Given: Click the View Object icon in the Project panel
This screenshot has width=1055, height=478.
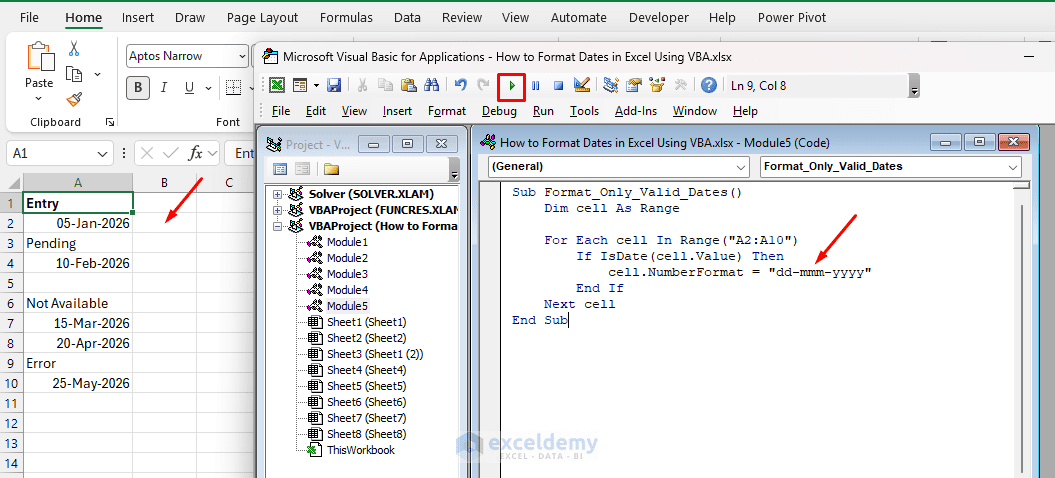Looking at the screenshot, I should tap(302, 168).
